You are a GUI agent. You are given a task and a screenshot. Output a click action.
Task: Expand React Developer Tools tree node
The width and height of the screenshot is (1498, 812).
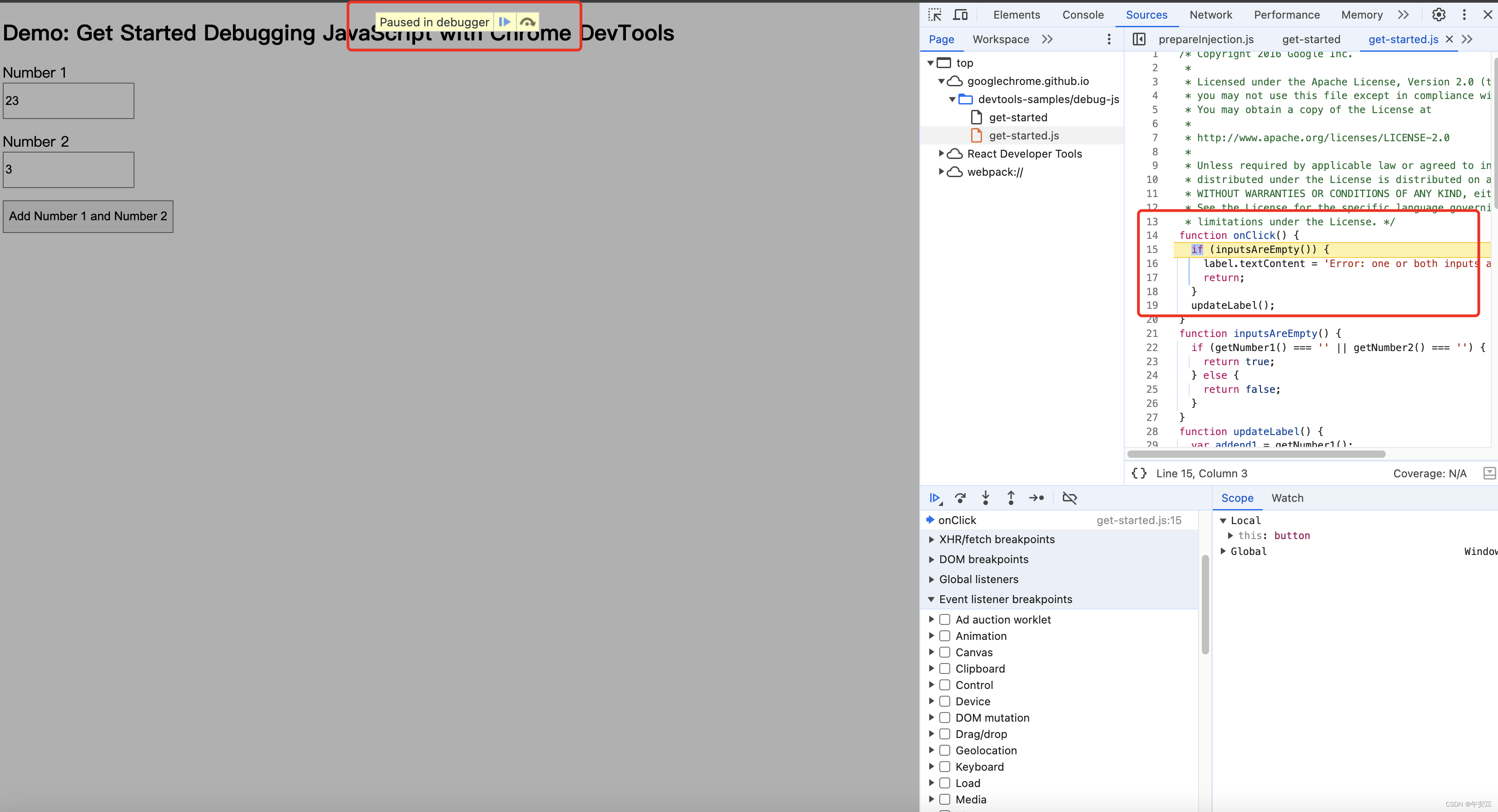pyautogui.click(x=942, y=153)
